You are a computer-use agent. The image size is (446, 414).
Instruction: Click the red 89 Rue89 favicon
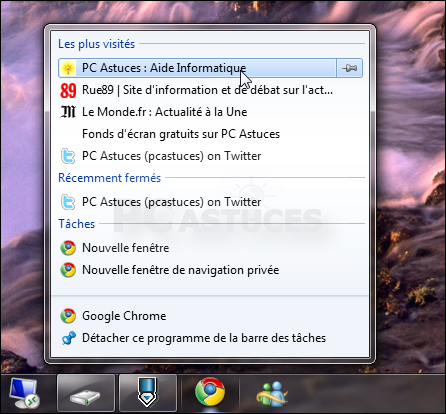68,91
